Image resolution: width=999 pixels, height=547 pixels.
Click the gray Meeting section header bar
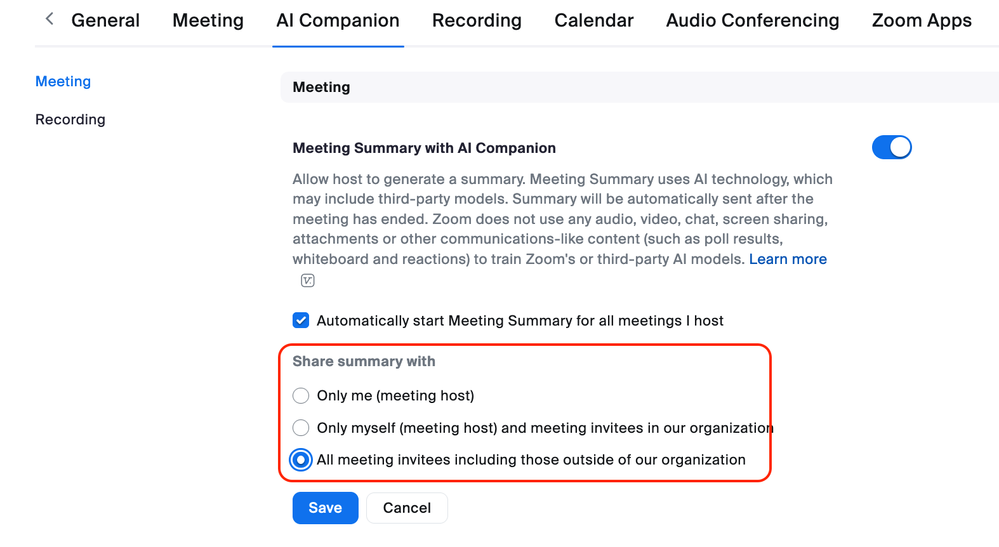click(640, 88)
